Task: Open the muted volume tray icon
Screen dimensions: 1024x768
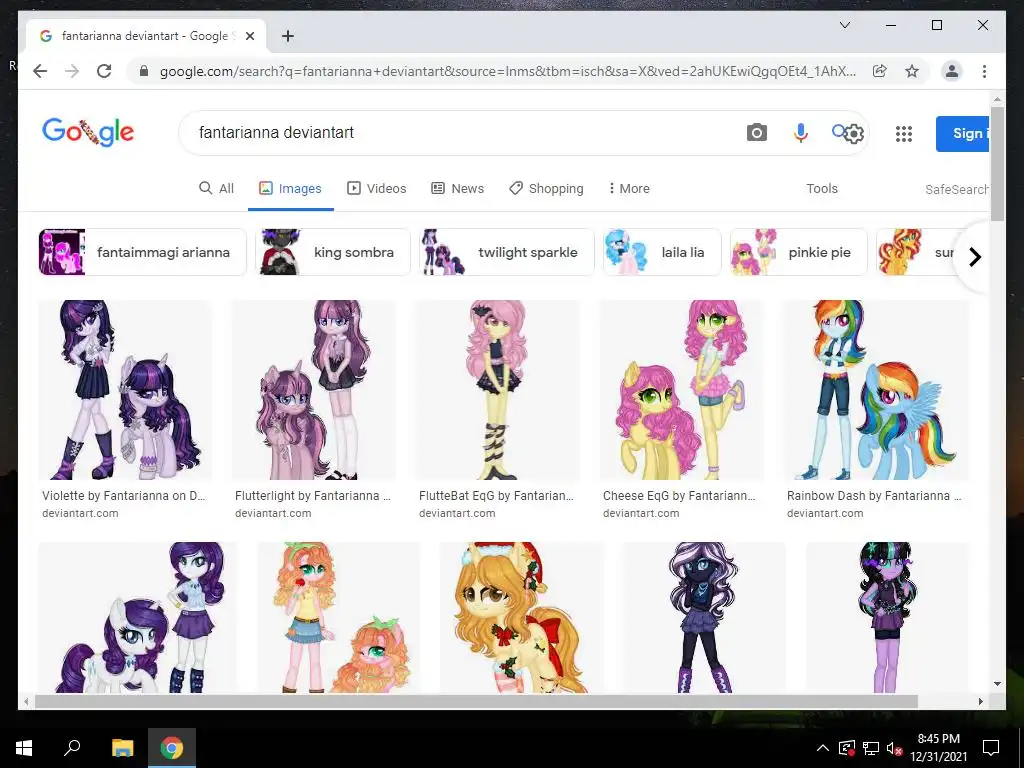Action: click(894, 748)
